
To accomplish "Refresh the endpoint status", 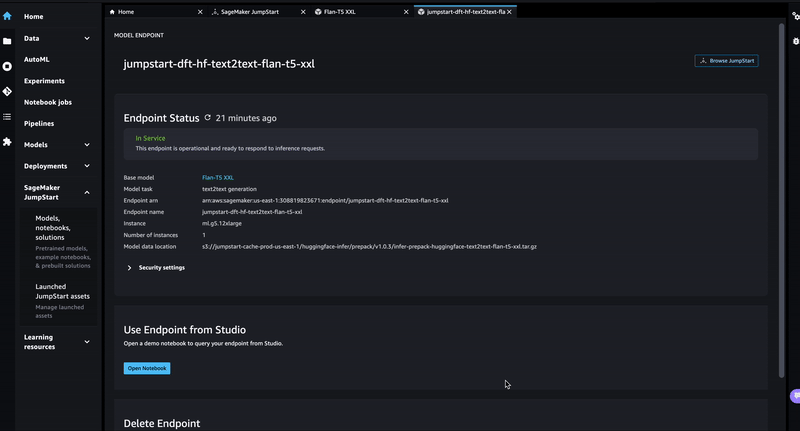I will 208,118.
